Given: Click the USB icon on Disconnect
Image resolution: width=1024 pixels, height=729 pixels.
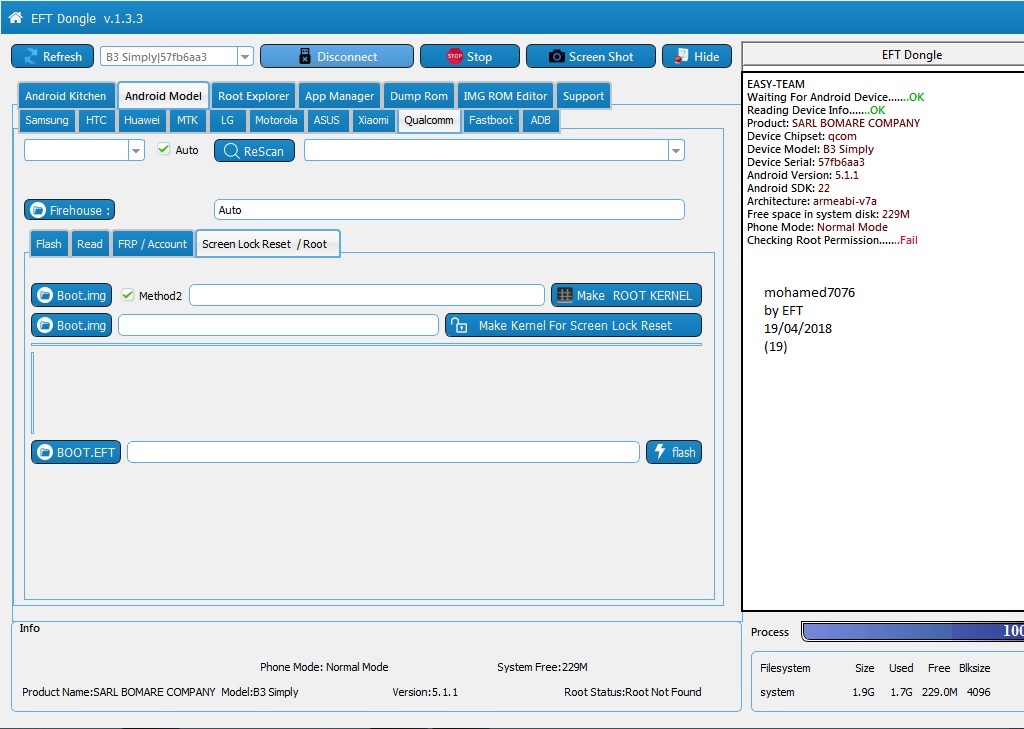Looking at the screenshot, I should coord(304,56).
